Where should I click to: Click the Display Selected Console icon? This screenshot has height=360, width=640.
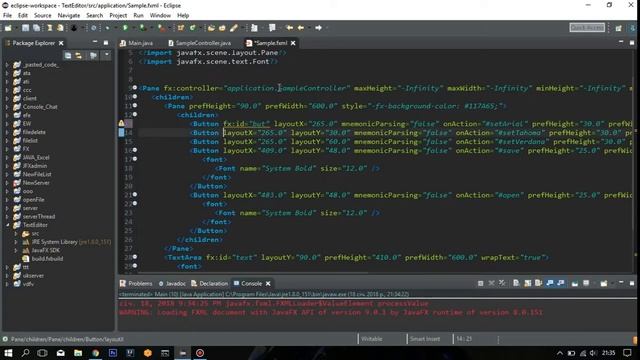point(586,283)
